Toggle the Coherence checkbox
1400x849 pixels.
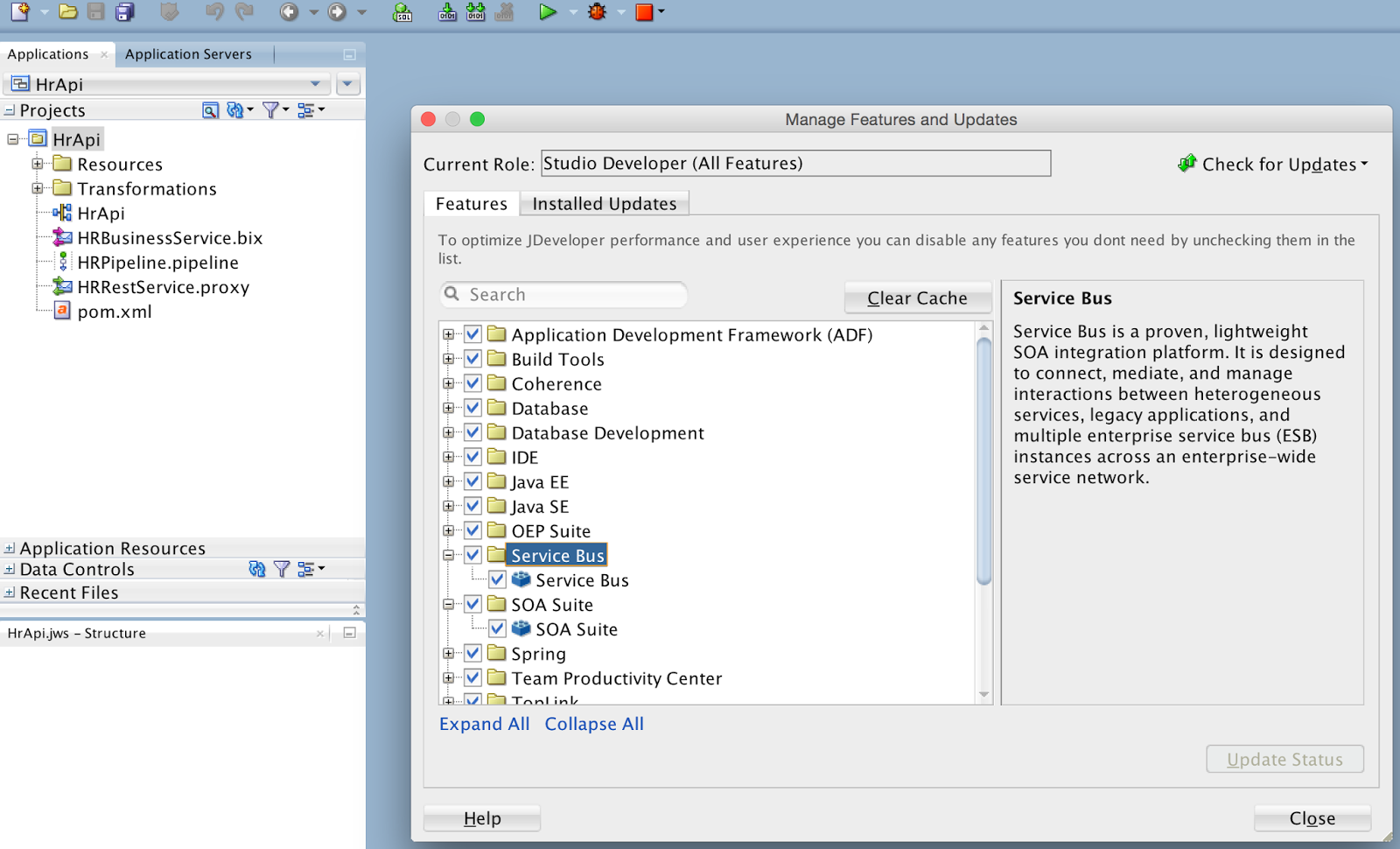(x=473, y=383)
